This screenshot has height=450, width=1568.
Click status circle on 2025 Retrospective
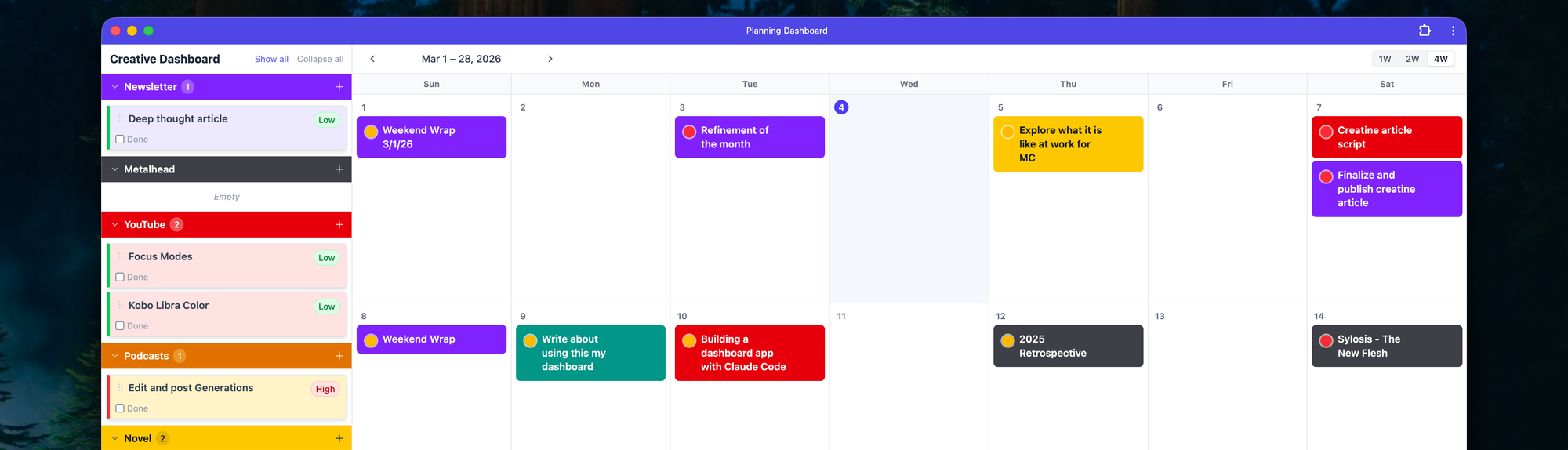pos(1007,340)
